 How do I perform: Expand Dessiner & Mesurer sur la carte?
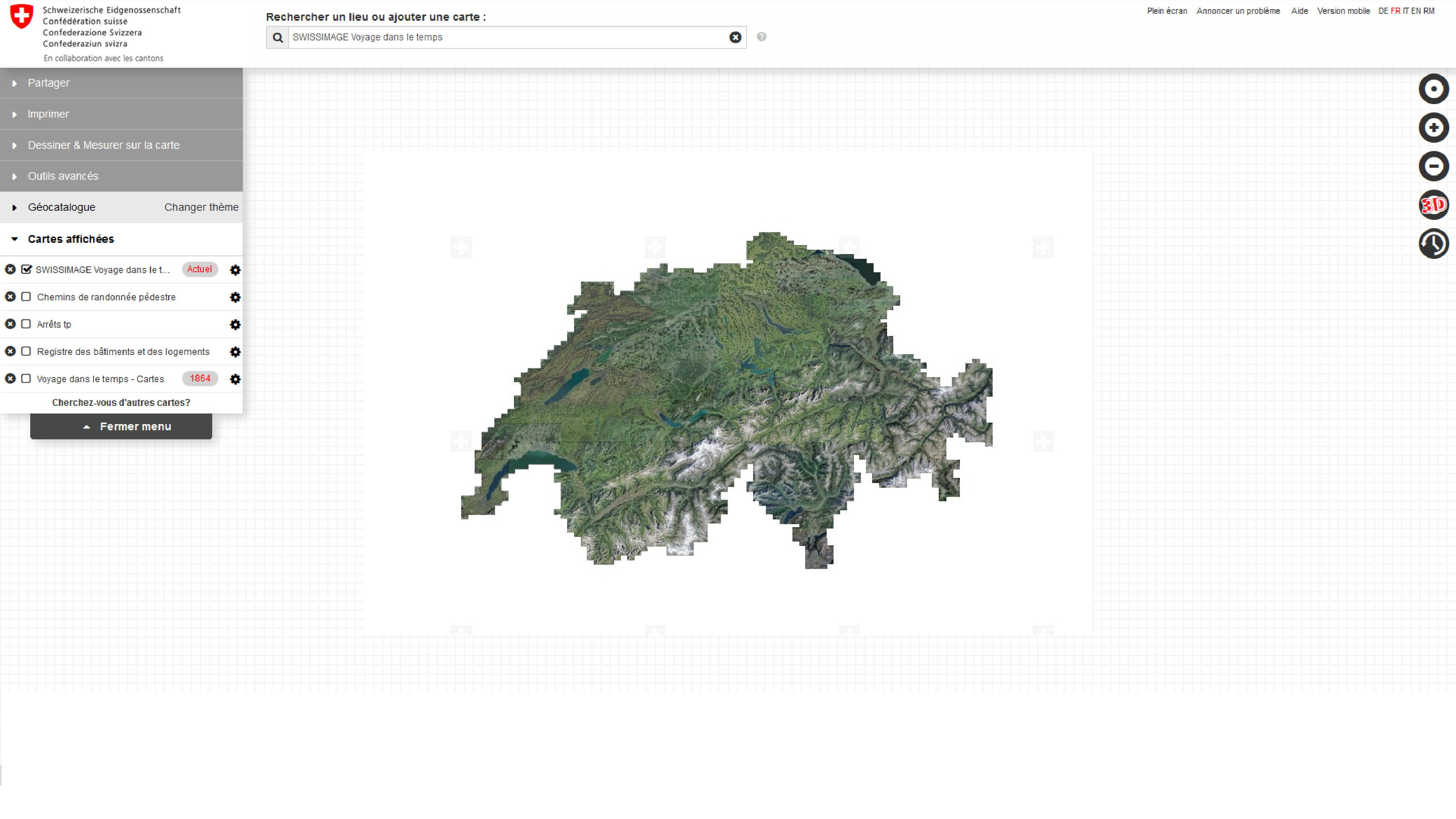pos(103,145)
